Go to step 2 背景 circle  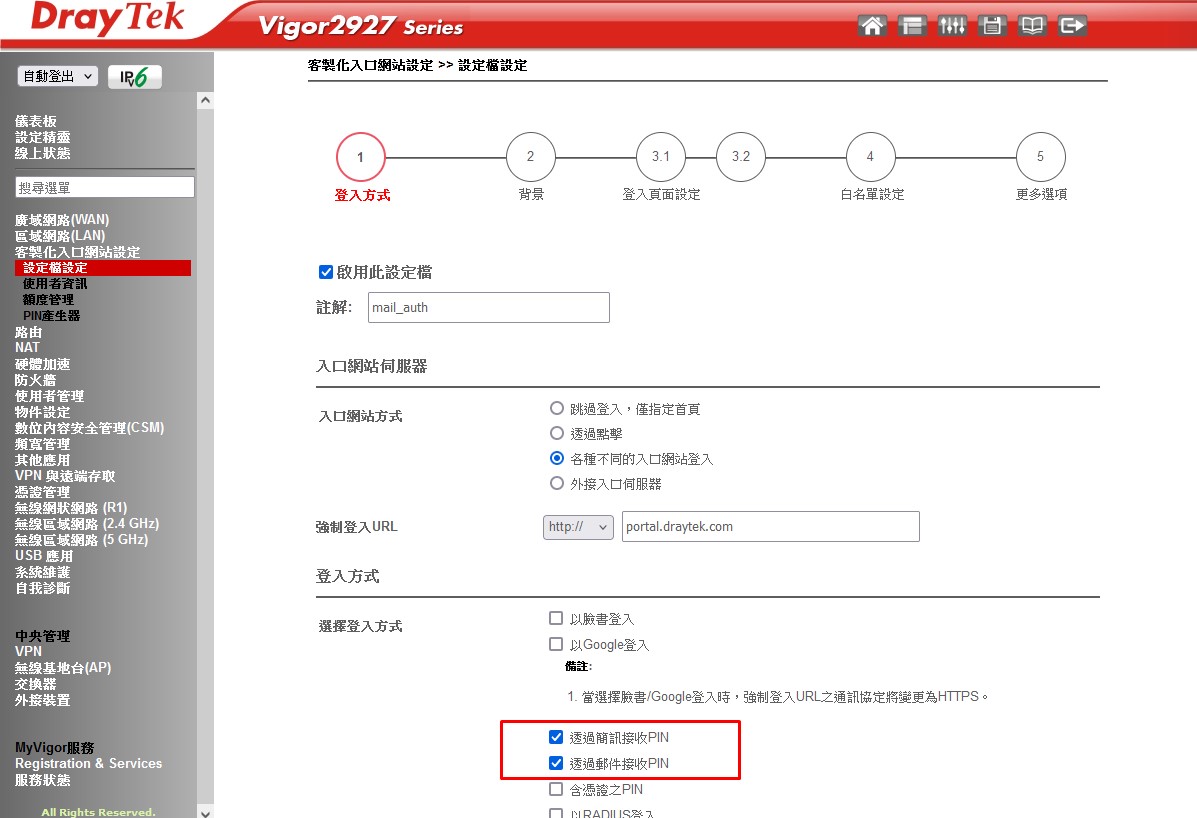tap(530, 157)
